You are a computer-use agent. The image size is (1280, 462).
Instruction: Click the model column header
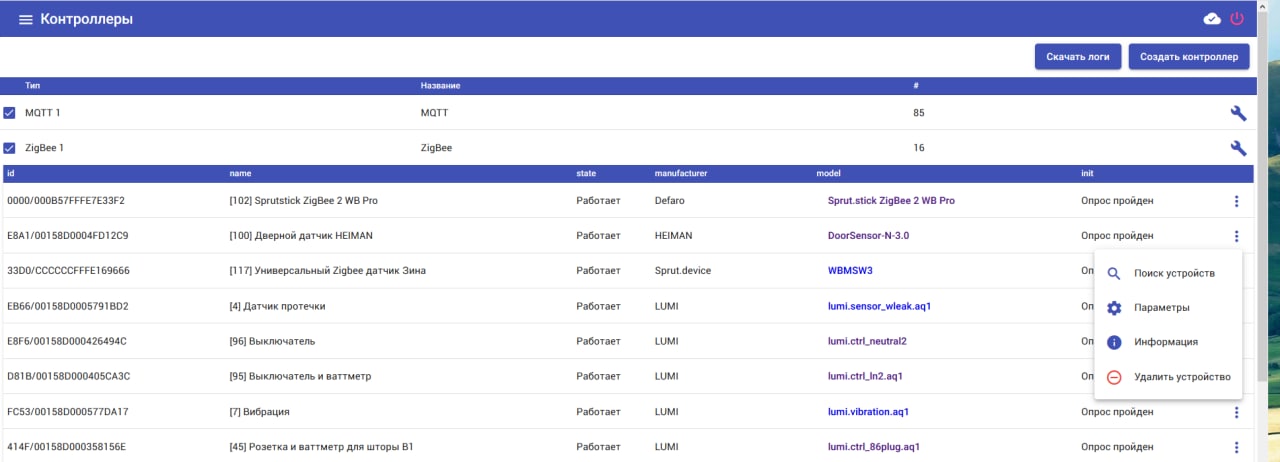(829, 173)
